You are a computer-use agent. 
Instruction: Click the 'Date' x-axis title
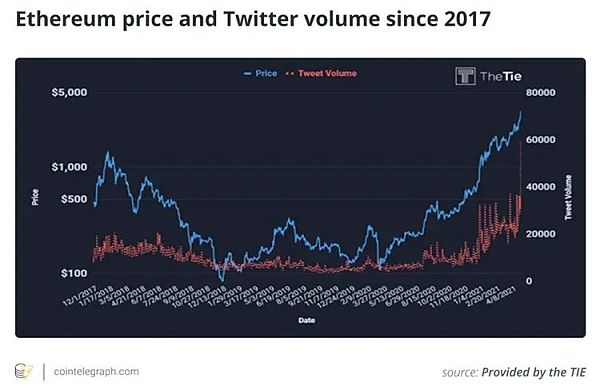(x=307, y=320)
